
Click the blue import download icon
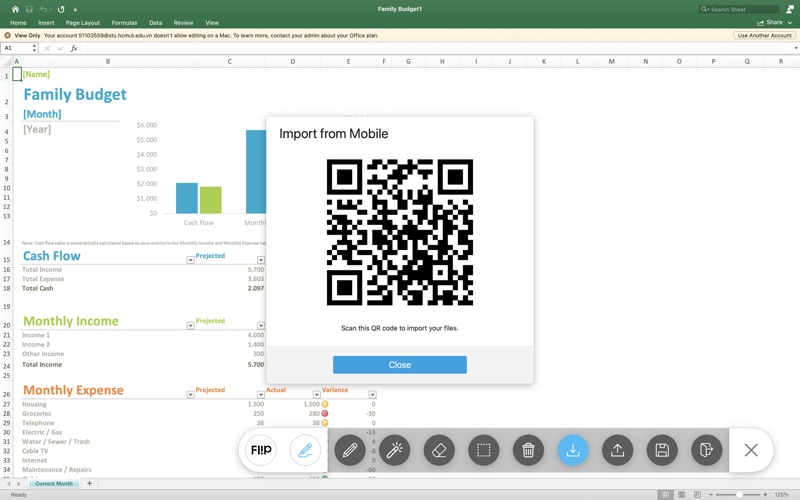(x=573, y=450)
